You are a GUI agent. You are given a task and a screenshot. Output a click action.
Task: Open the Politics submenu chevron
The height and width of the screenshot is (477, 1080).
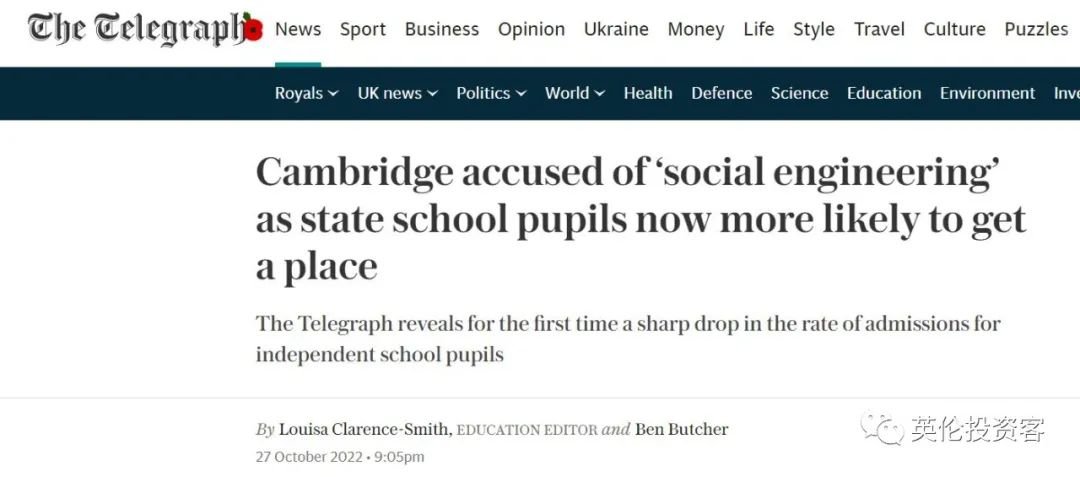pos(520,94)
